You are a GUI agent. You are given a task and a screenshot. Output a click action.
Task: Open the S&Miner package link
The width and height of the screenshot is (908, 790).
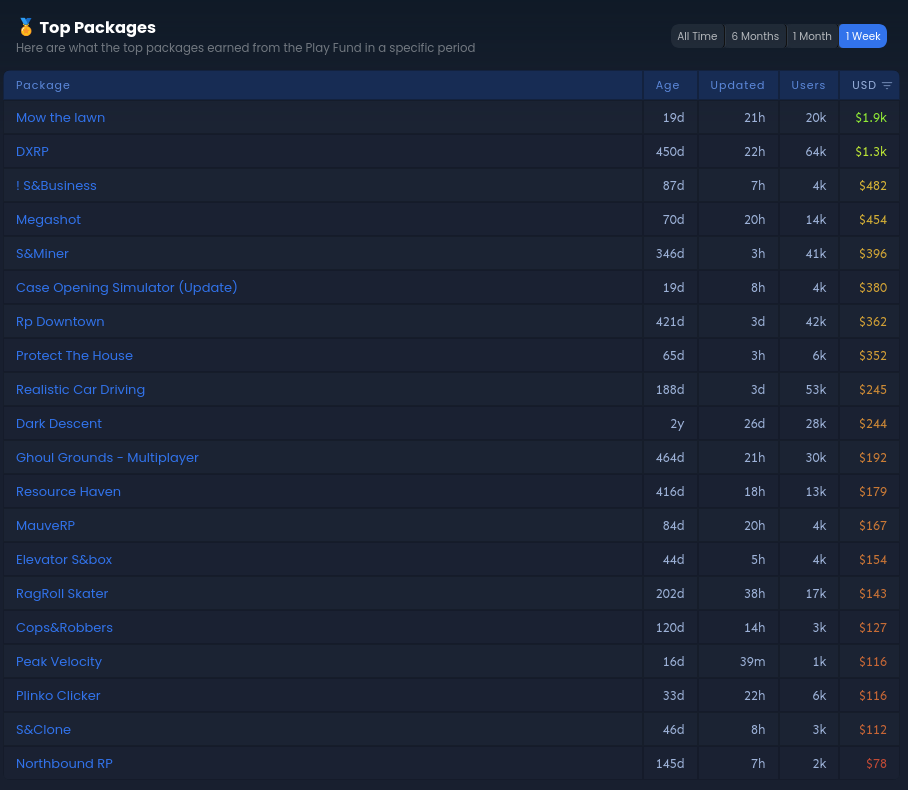[x=42, y=254]
